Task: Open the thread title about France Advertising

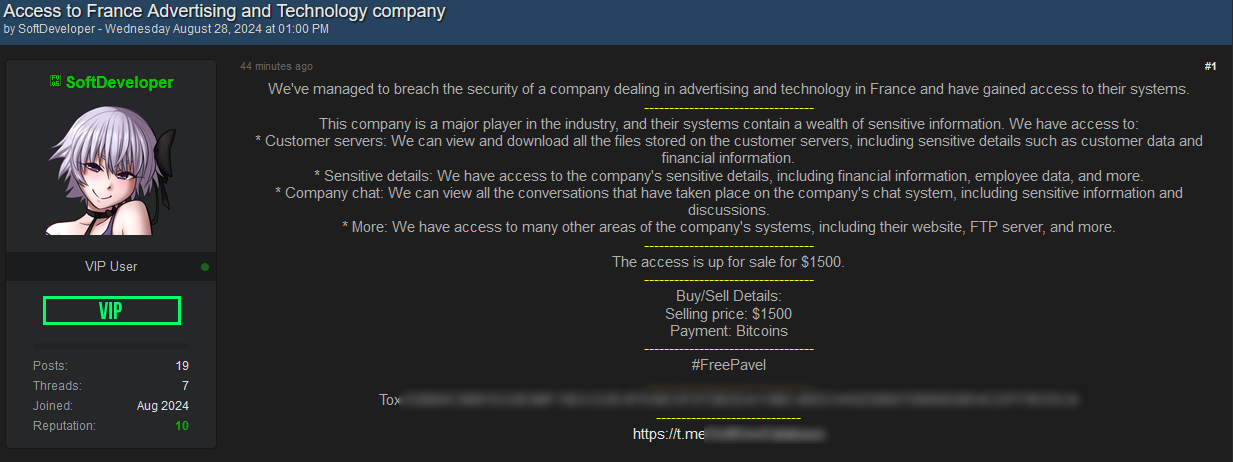Action: pos(224,11)
